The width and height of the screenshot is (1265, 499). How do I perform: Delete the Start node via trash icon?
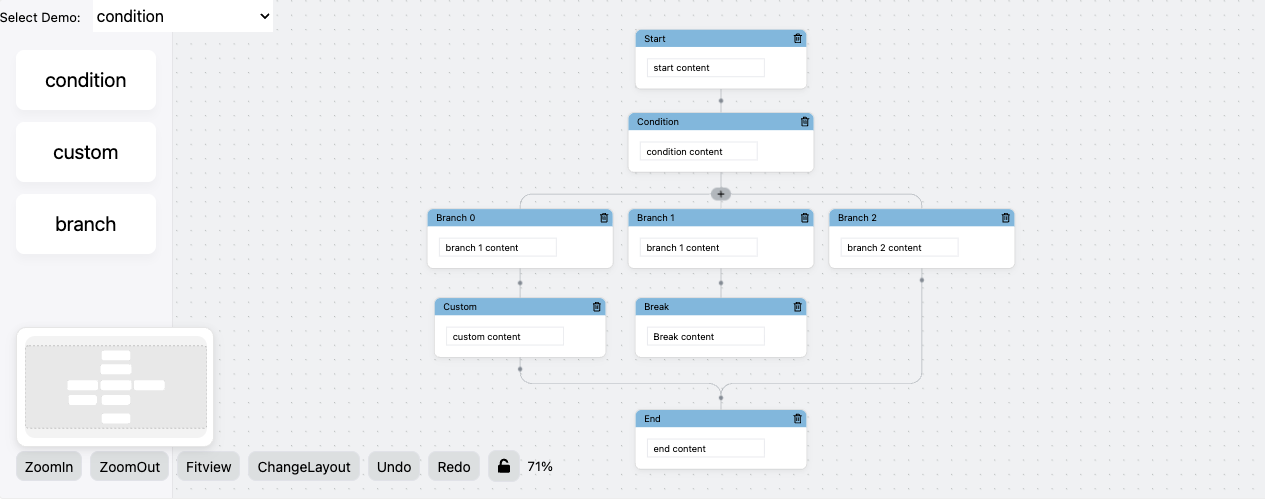point(797,39)
